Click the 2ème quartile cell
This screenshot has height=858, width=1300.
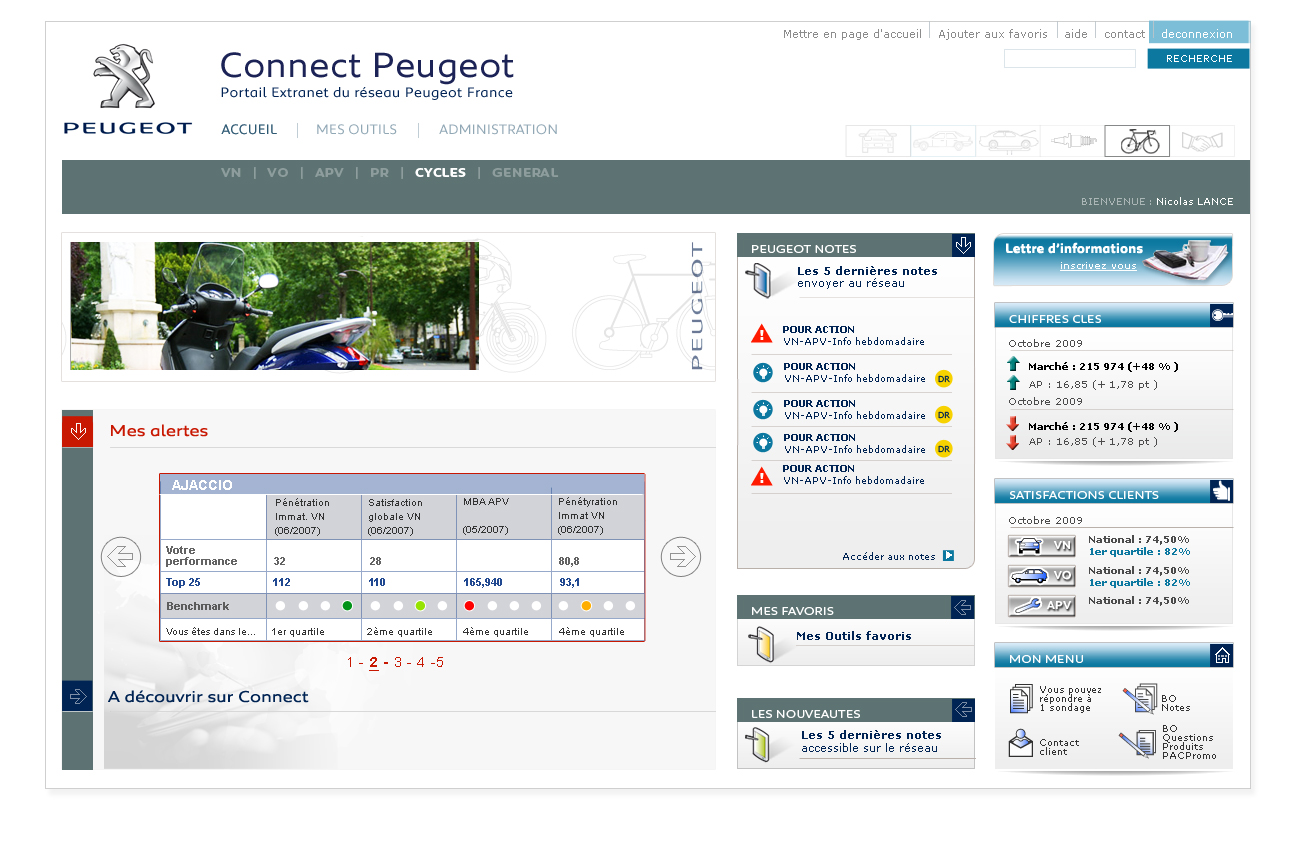pos(409,631)
